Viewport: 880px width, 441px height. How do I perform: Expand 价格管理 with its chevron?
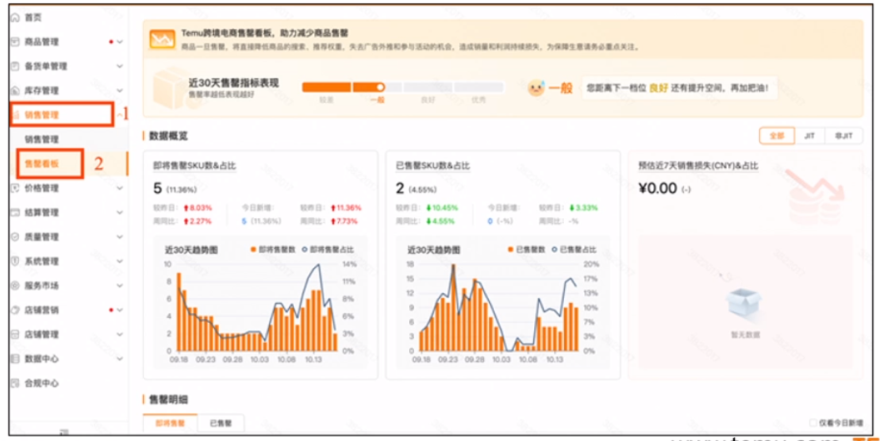coord(120,189)
